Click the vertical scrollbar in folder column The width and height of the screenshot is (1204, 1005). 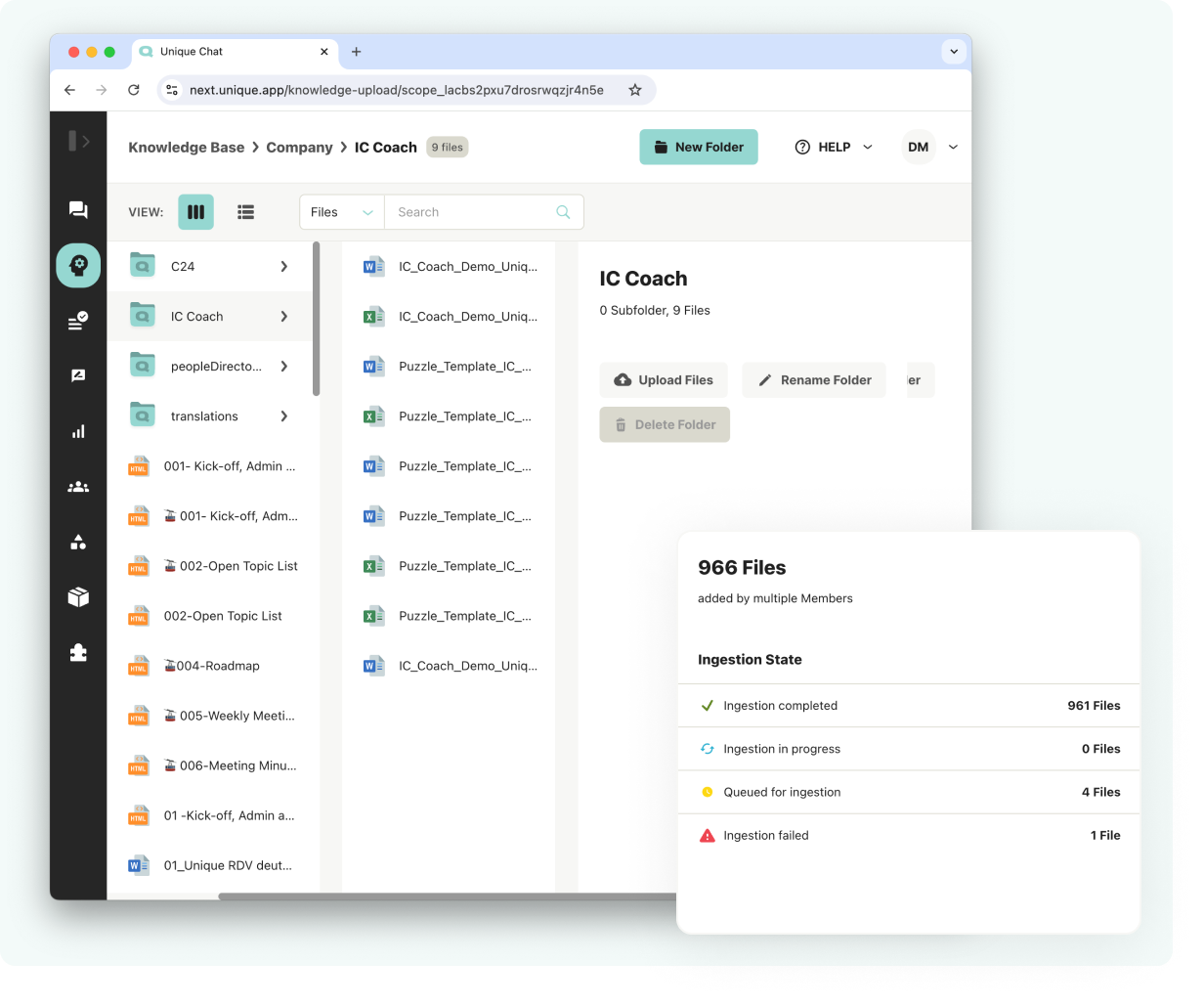pyautogui.click(x=316, y=319)
